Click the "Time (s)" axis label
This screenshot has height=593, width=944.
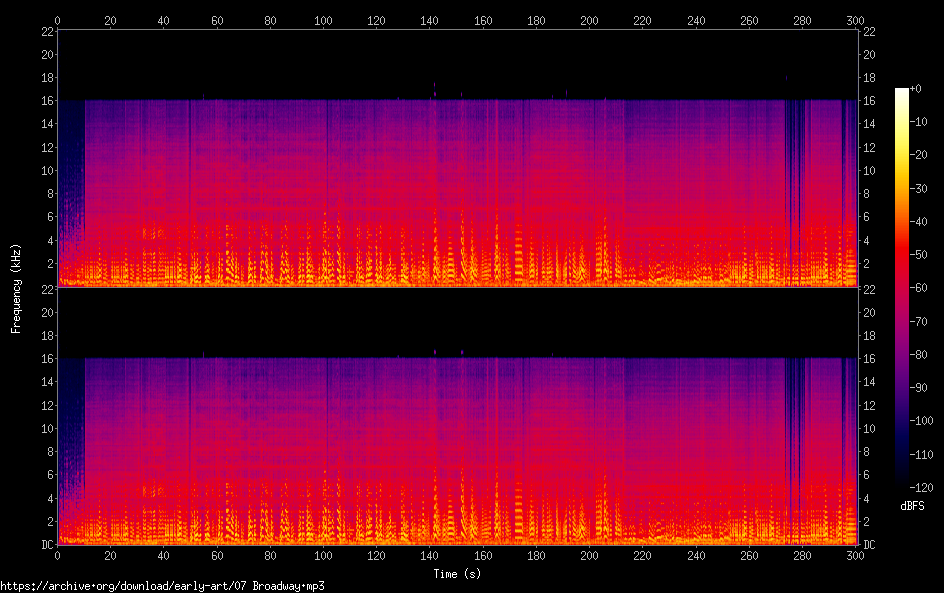(x=457, y=574)
